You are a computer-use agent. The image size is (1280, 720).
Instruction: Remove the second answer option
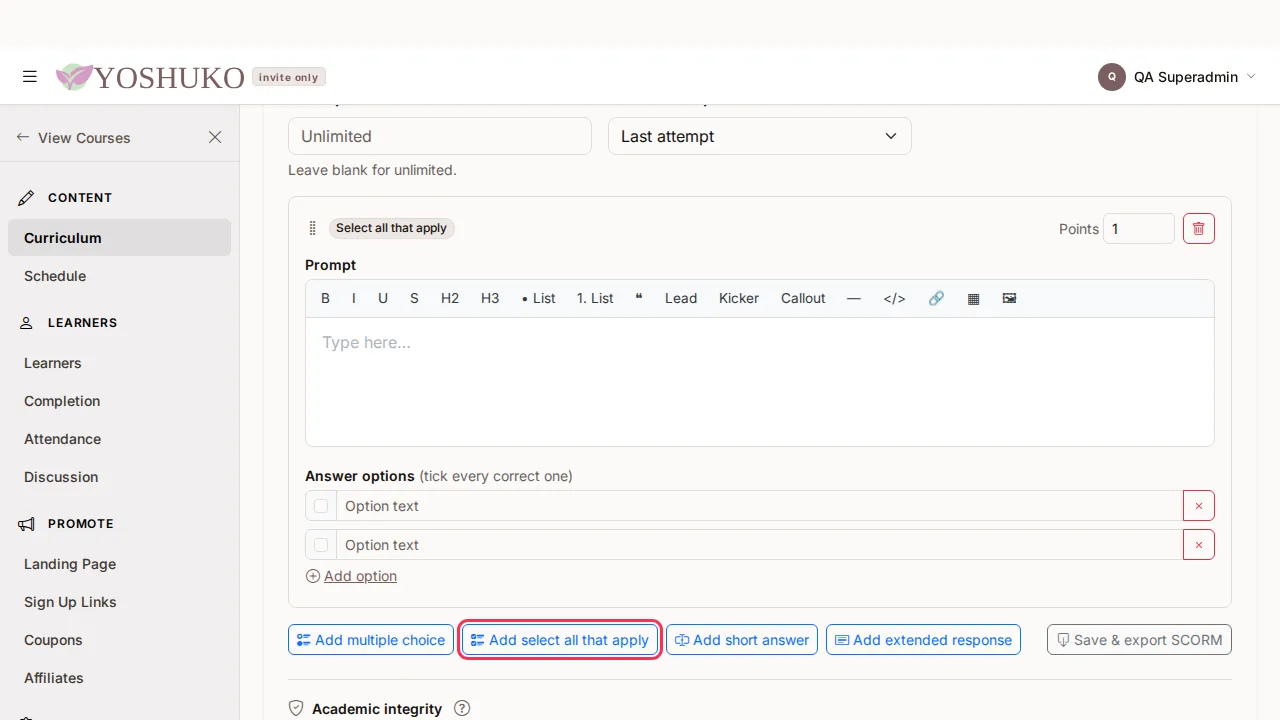click(1199, 545)
